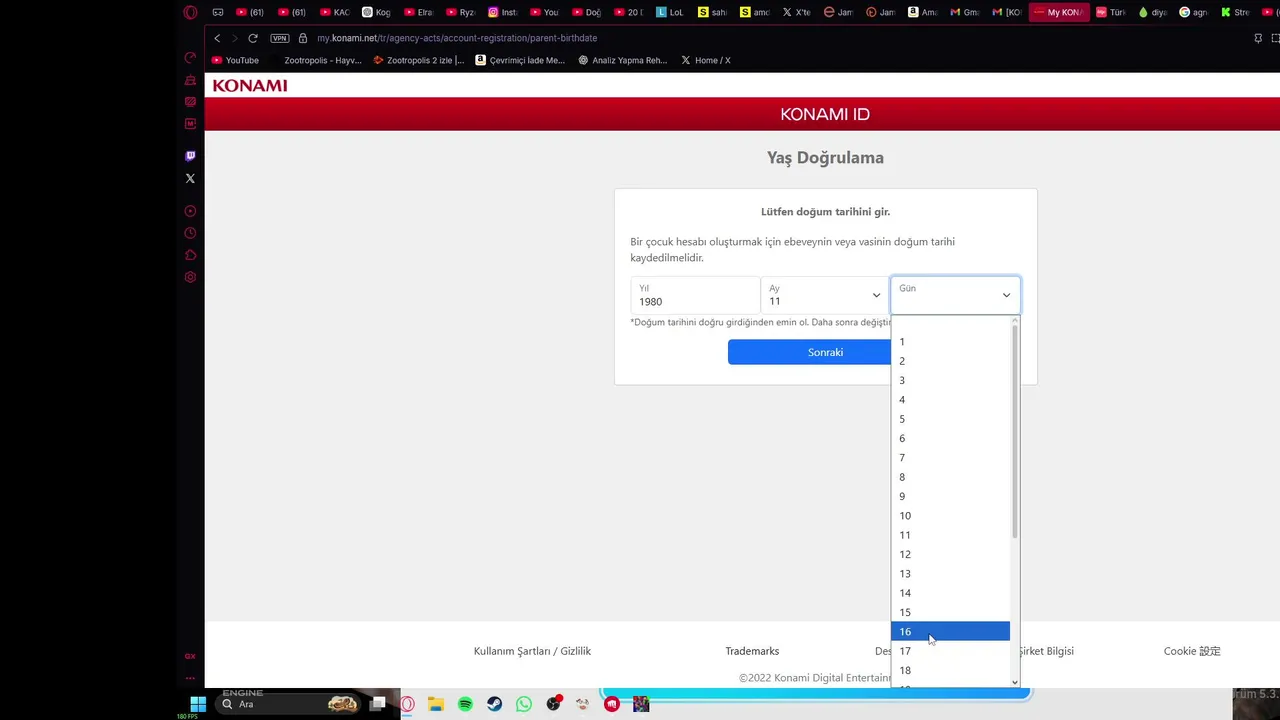Expand the Ay month dropdown
Screen dimensions: 1280x720
coord(825,295)
